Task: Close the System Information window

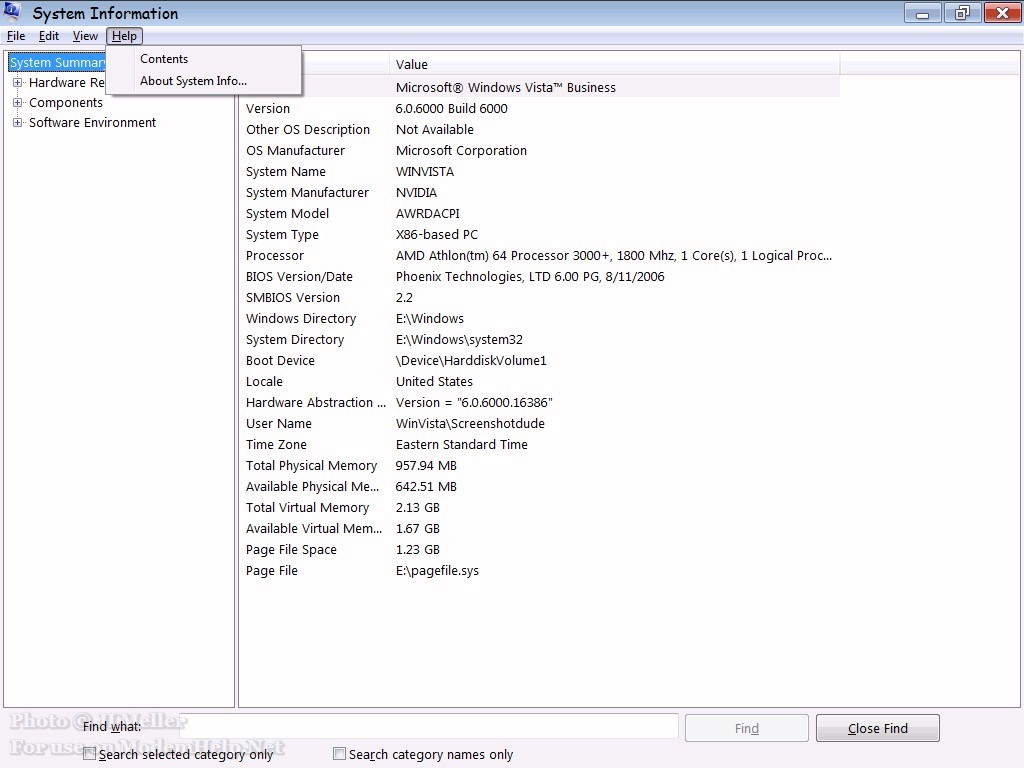Action: [1002, 13]
